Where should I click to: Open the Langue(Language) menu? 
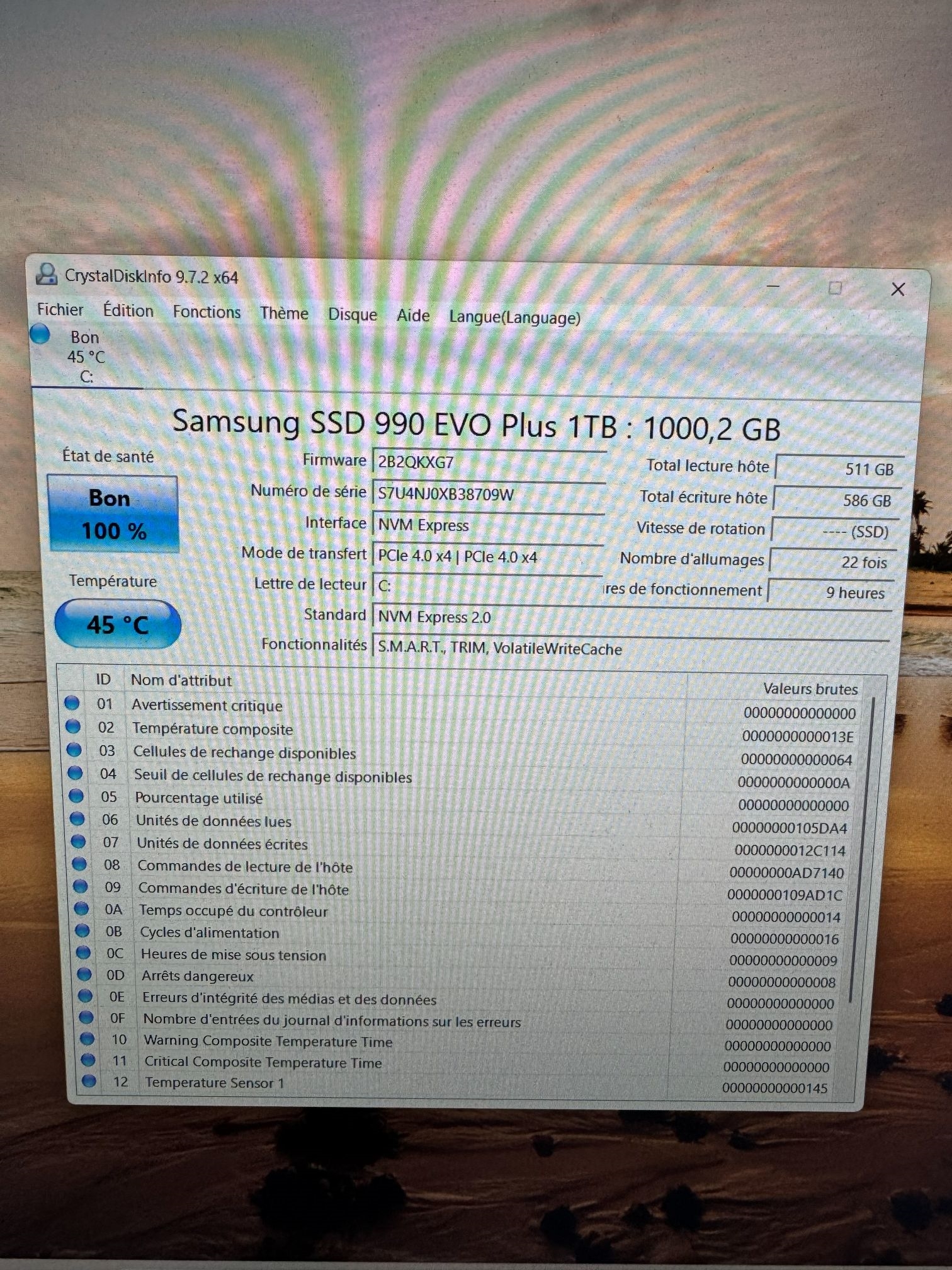coord(514,317)
